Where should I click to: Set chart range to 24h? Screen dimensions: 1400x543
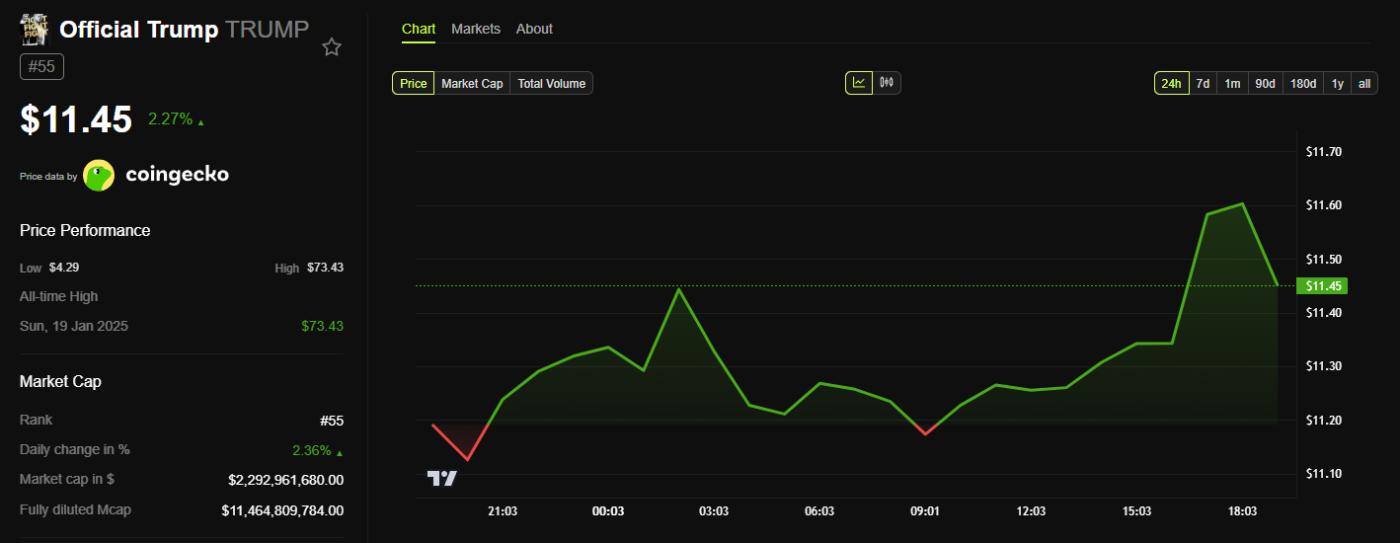click(1170, 84)
